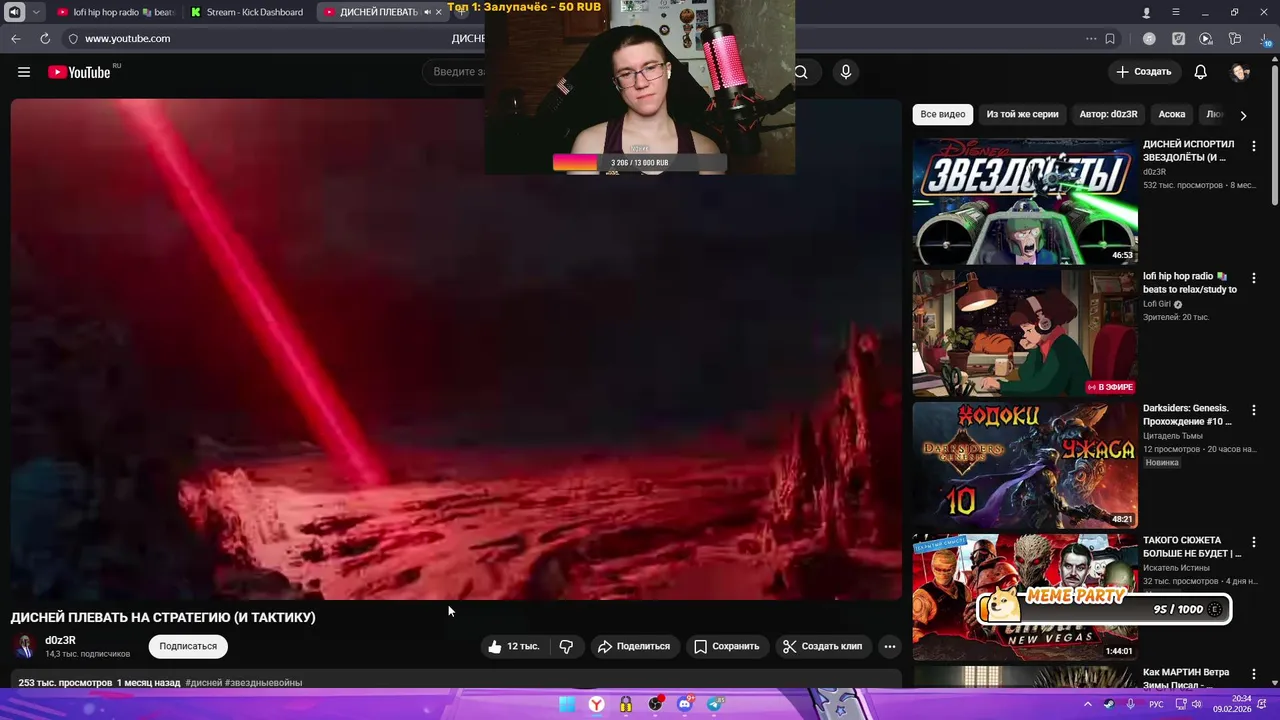Image resolution: width=1280 pixels, height=720 pixels.
Task: Open the browser main menu lines icon
Action: pyautogui.click(x=1176, y=12)
